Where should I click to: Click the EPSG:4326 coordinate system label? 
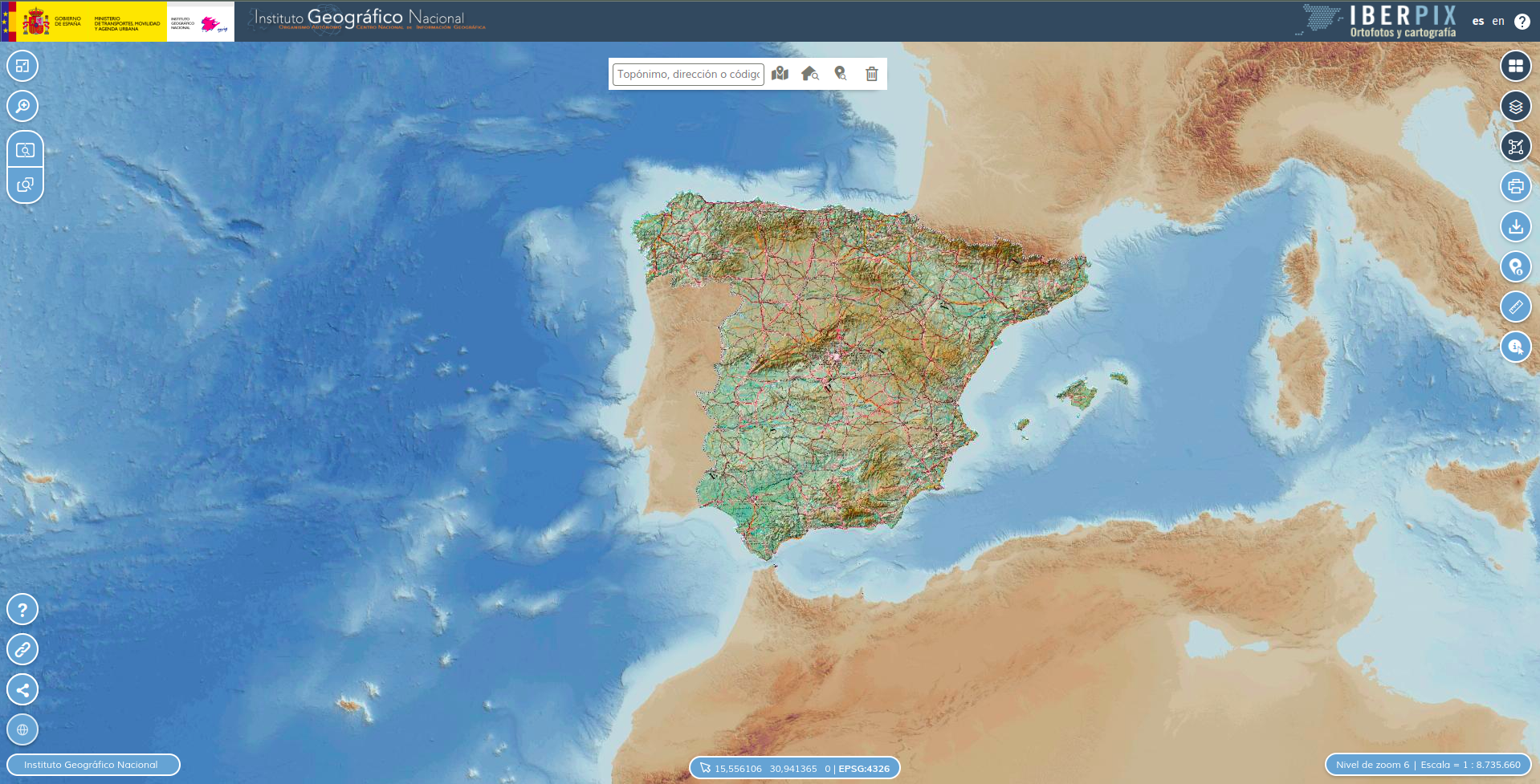coord(864,769)
